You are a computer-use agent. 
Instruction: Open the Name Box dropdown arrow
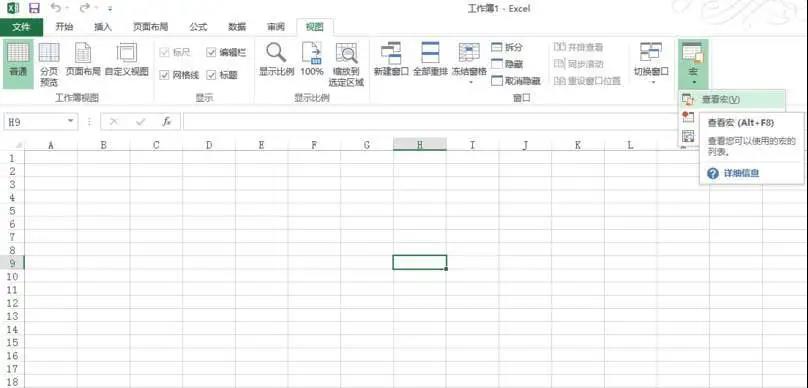(71, 122)
